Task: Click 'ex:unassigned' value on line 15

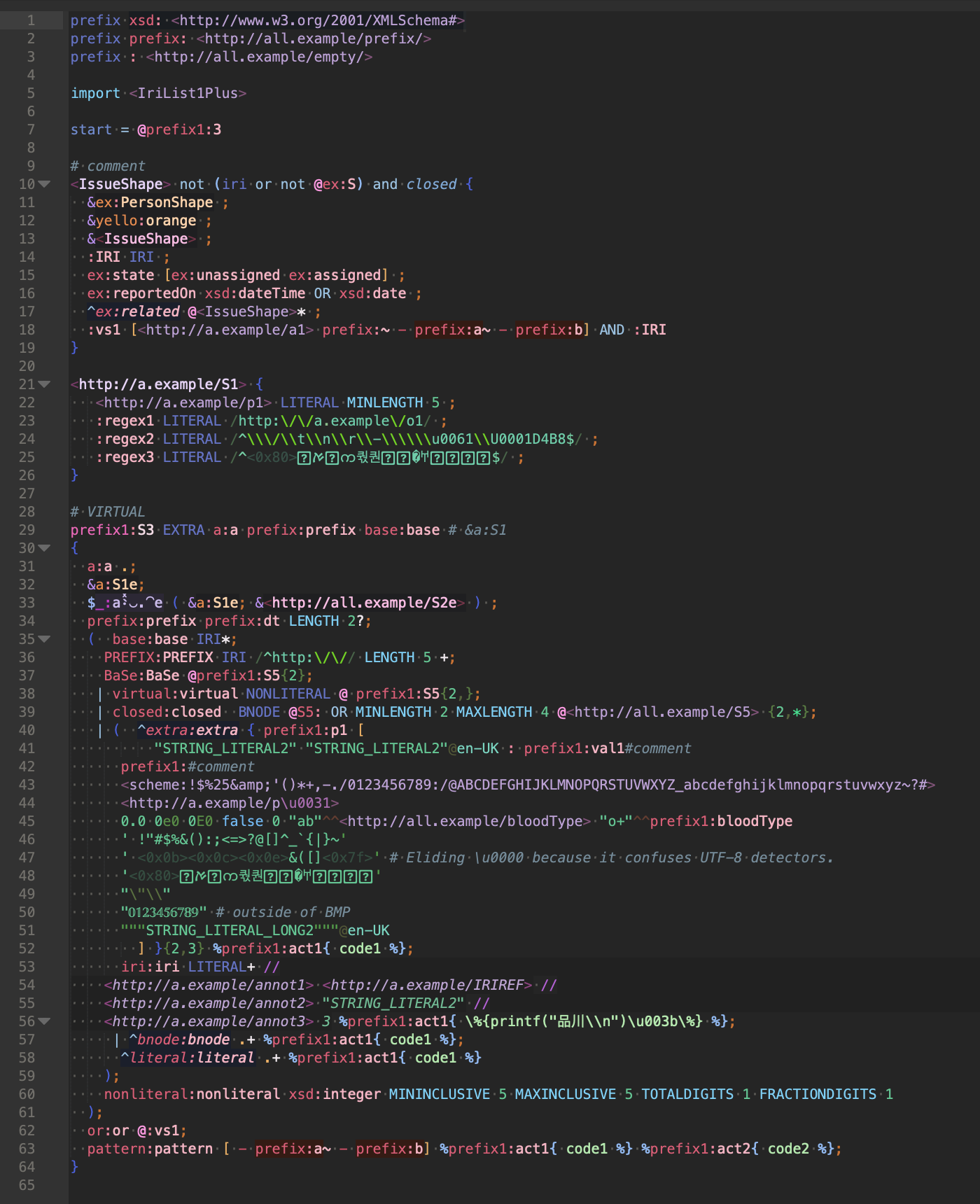Action: pos(225,275)
